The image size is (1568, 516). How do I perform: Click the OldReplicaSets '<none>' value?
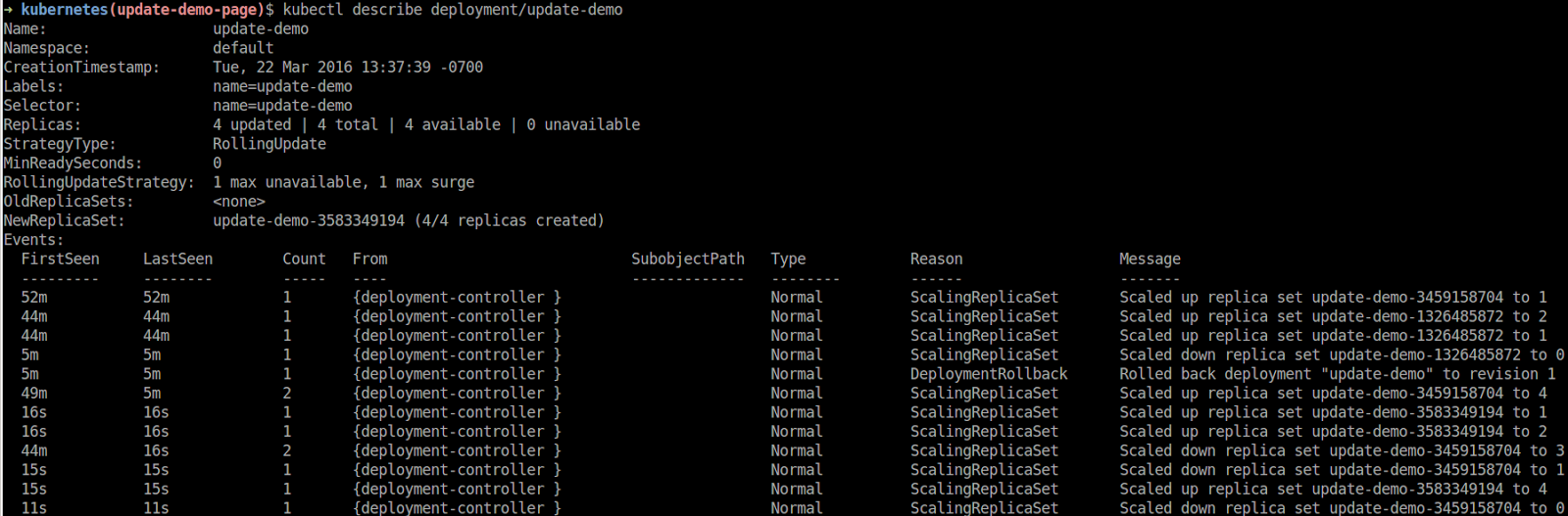[239, 202]
